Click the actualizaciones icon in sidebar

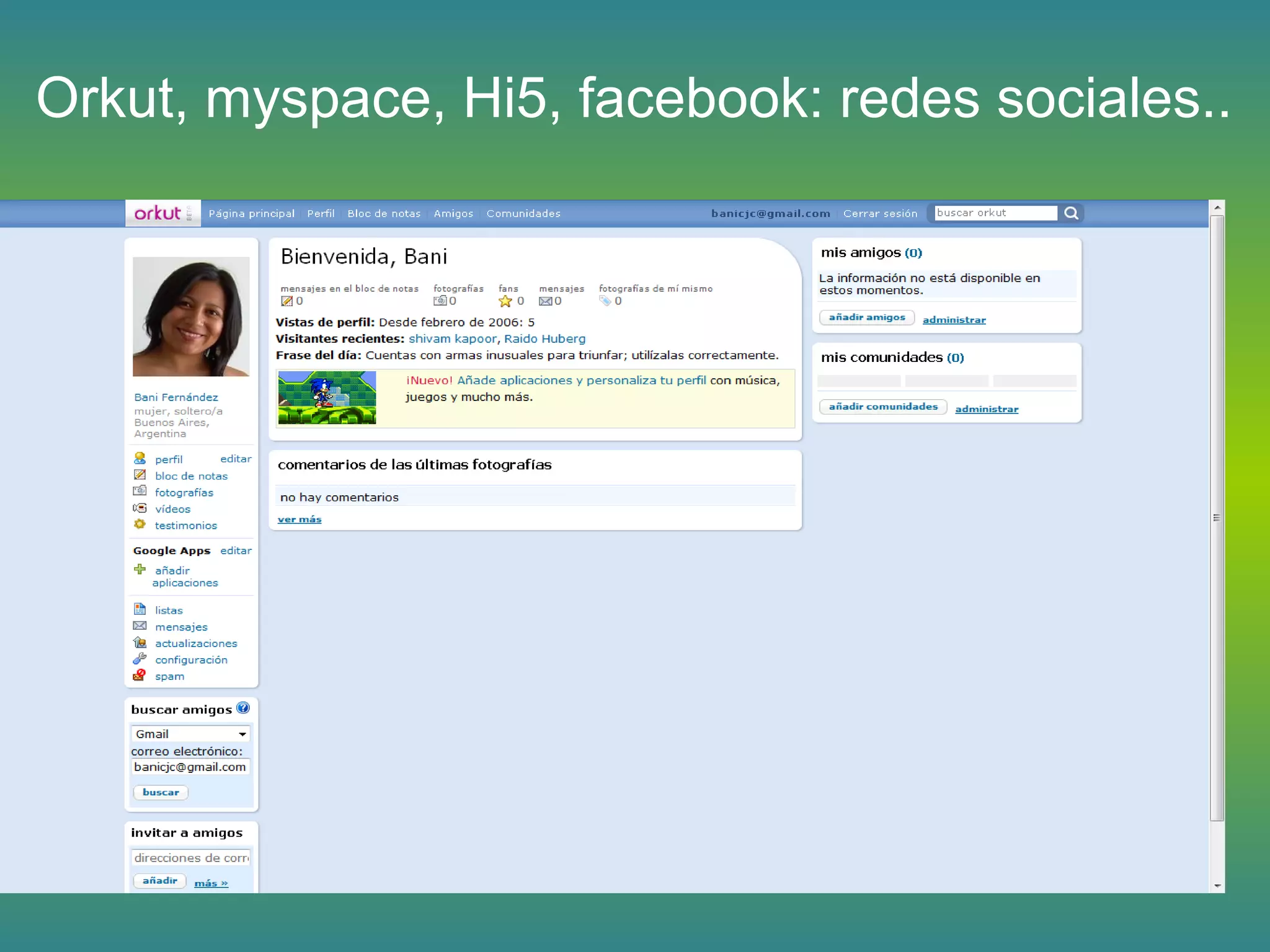pos(140,643)
